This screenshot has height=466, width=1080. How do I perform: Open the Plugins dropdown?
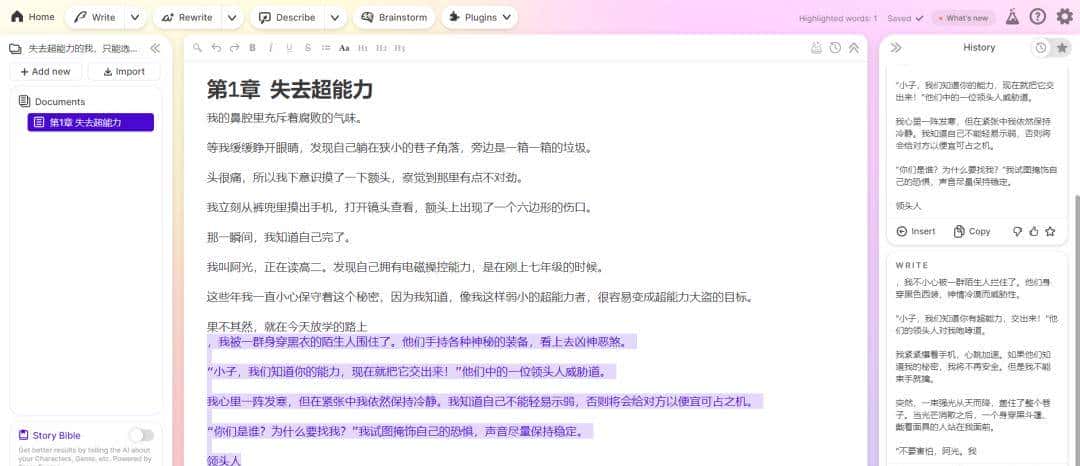479,17
